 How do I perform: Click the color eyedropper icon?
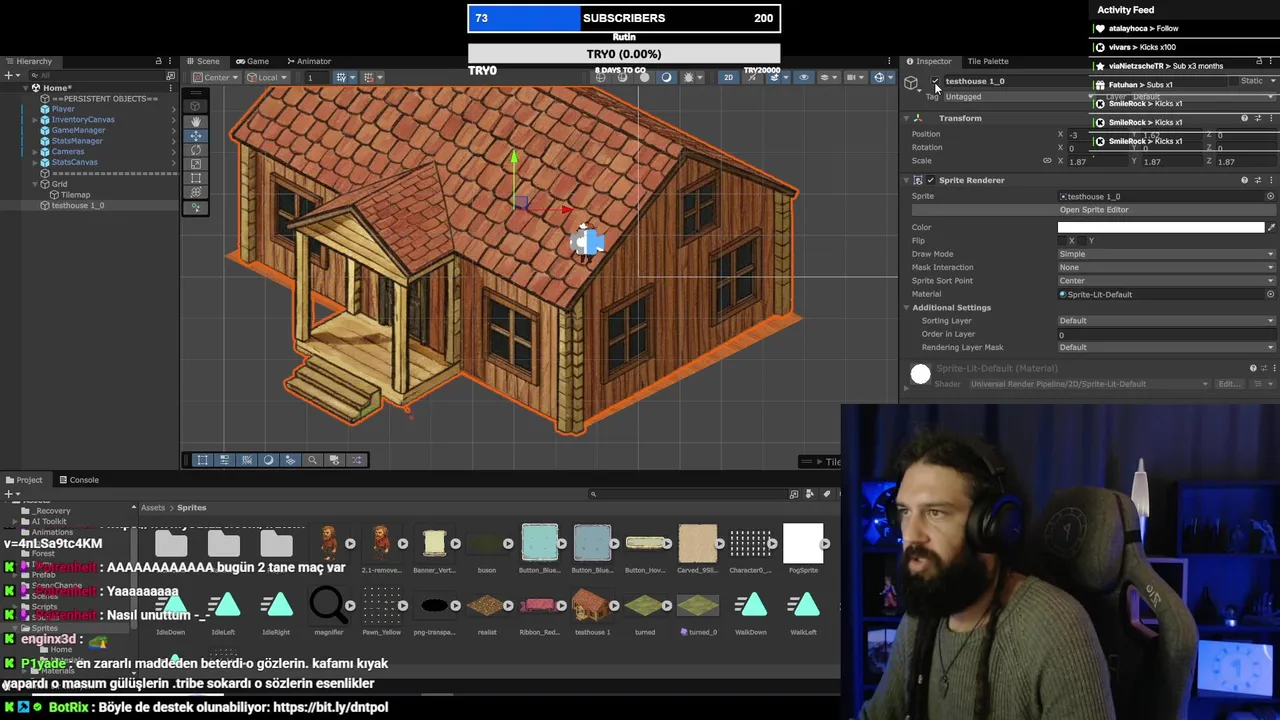point(1271,227)
